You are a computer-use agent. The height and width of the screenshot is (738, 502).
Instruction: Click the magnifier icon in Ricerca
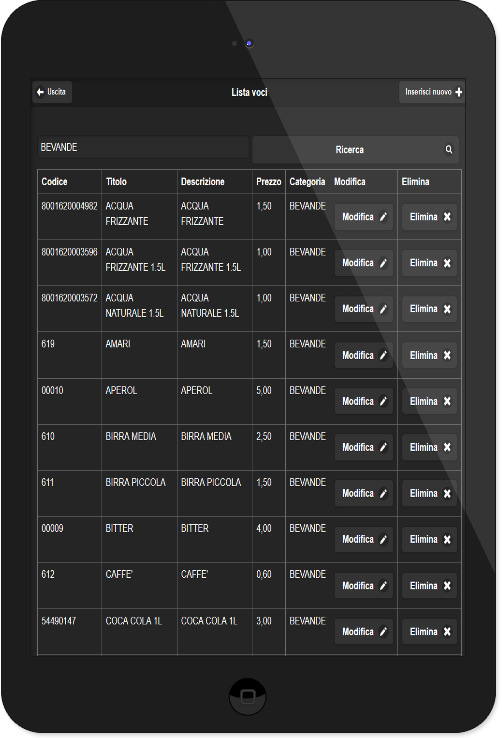pos(448,149)
